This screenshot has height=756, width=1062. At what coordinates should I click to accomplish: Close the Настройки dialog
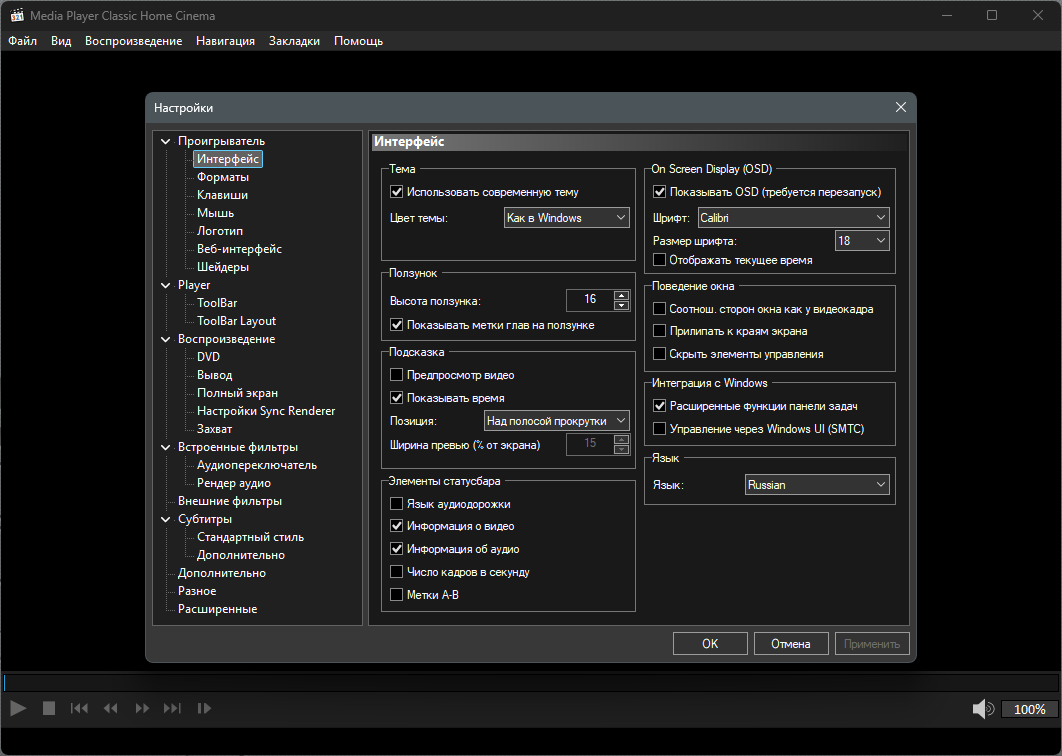pyautogui.click(x=900, y=107)
